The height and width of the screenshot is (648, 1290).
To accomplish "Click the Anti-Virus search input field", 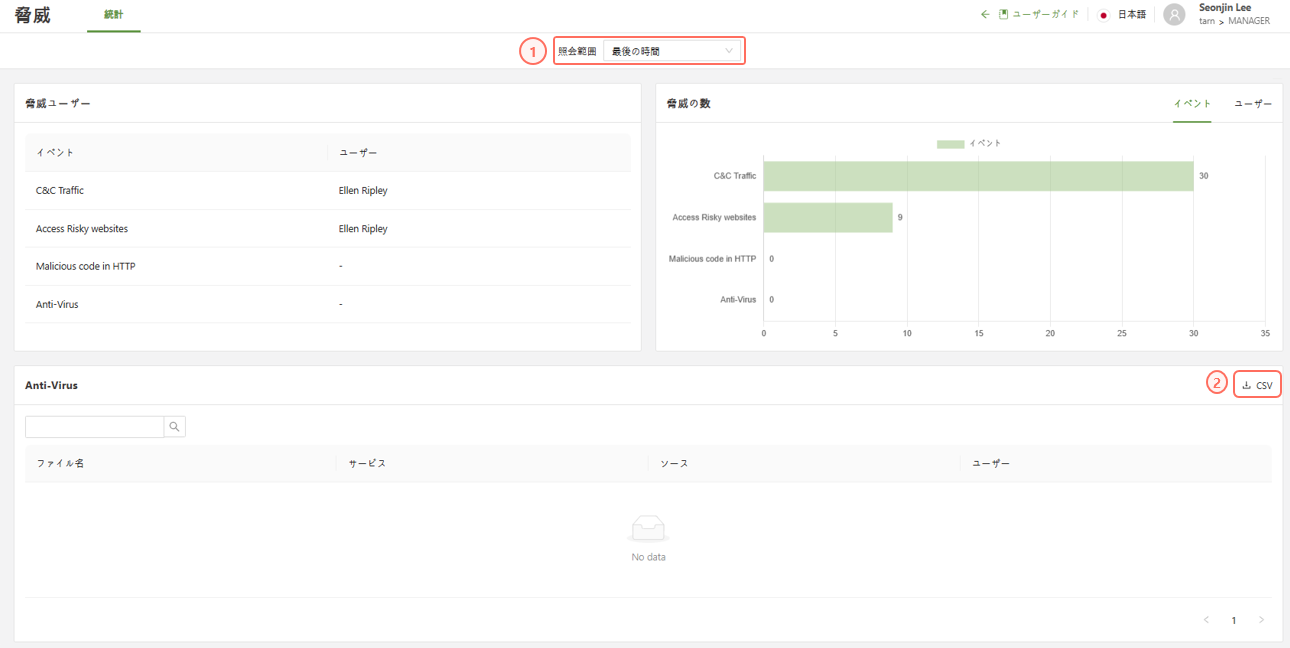I will pos(94,427).
